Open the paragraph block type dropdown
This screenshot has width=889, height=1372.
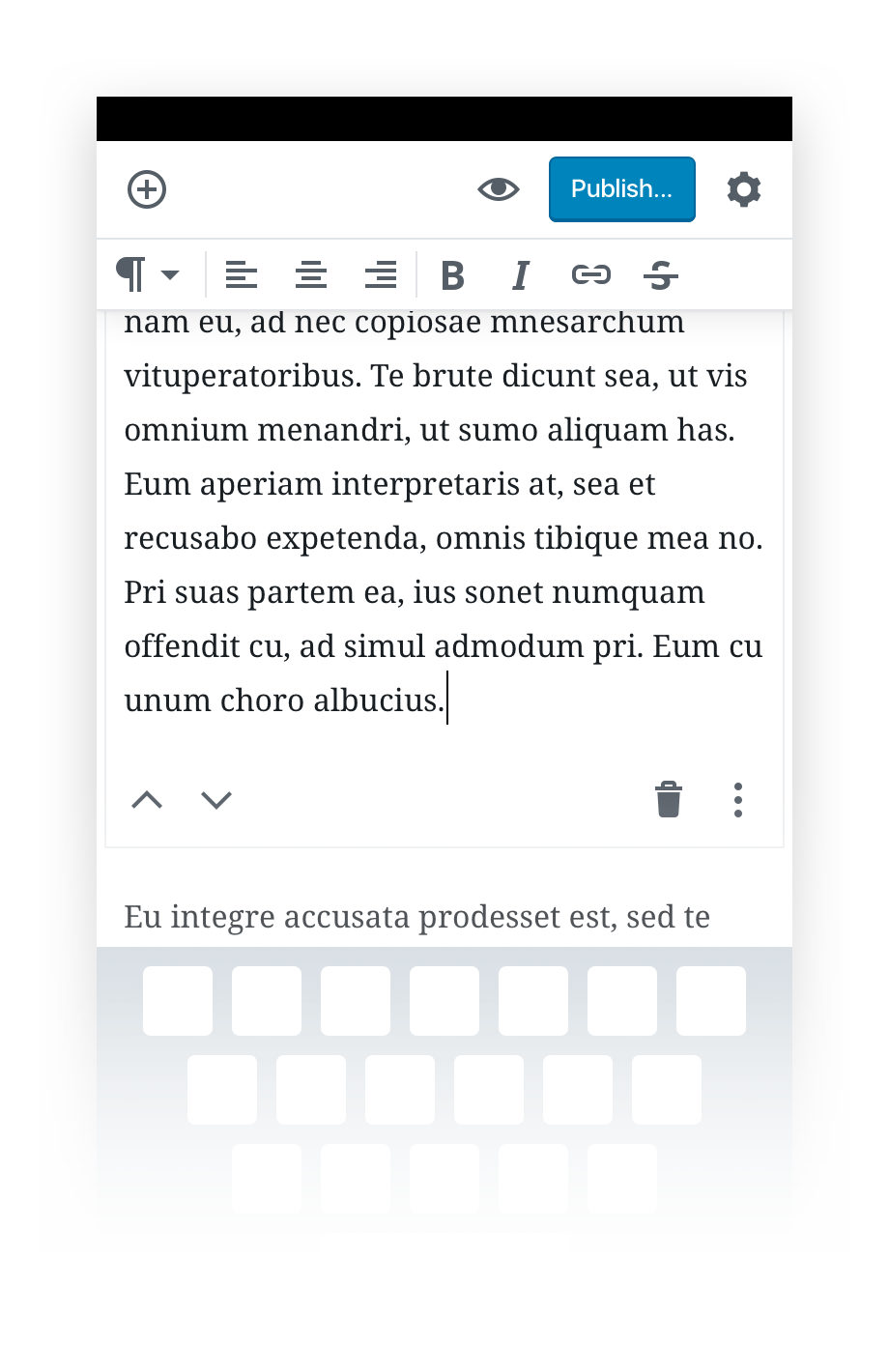pos(148,275)
